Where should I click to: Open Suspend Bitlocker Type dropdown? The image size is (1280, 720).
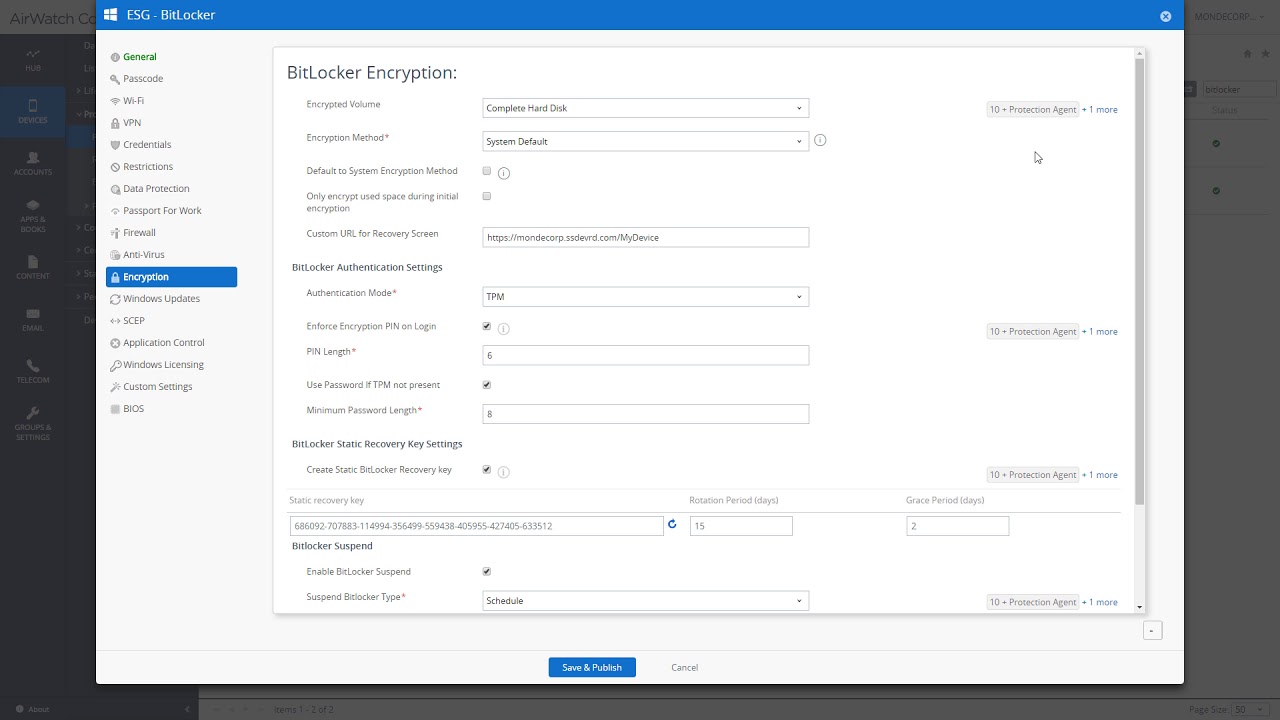coord(645,601)
